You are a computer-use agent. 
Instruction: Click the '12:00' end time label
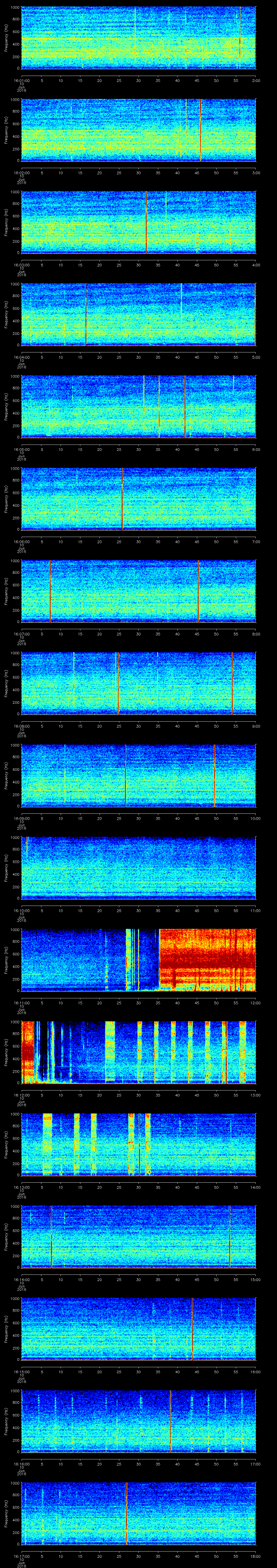255,1003
